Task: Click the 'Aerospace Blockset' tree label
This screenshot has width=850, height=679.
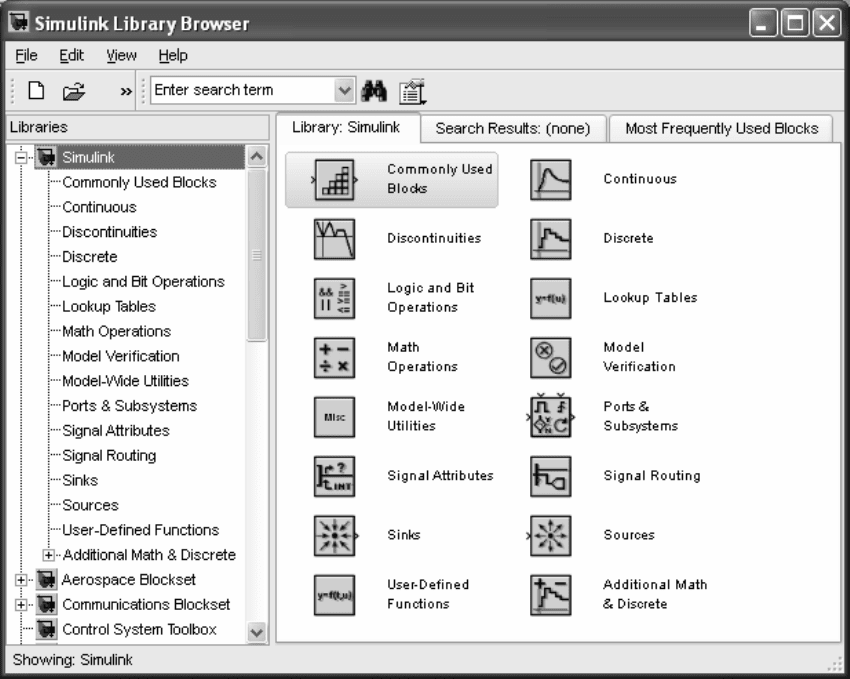Action: coord(128,579)
